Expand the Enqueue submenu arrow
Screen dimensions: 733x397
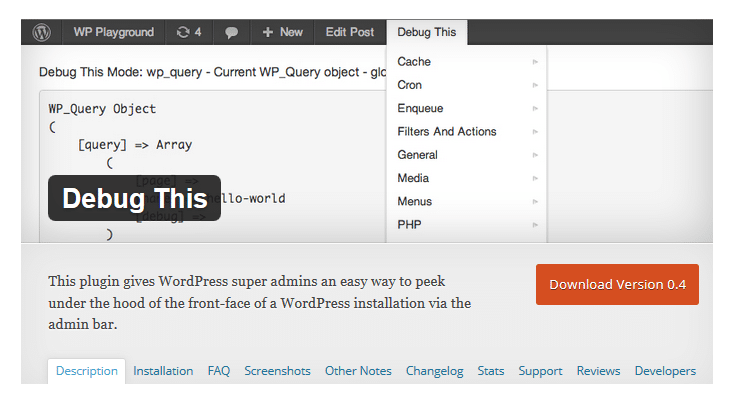(x=535, y=108)
